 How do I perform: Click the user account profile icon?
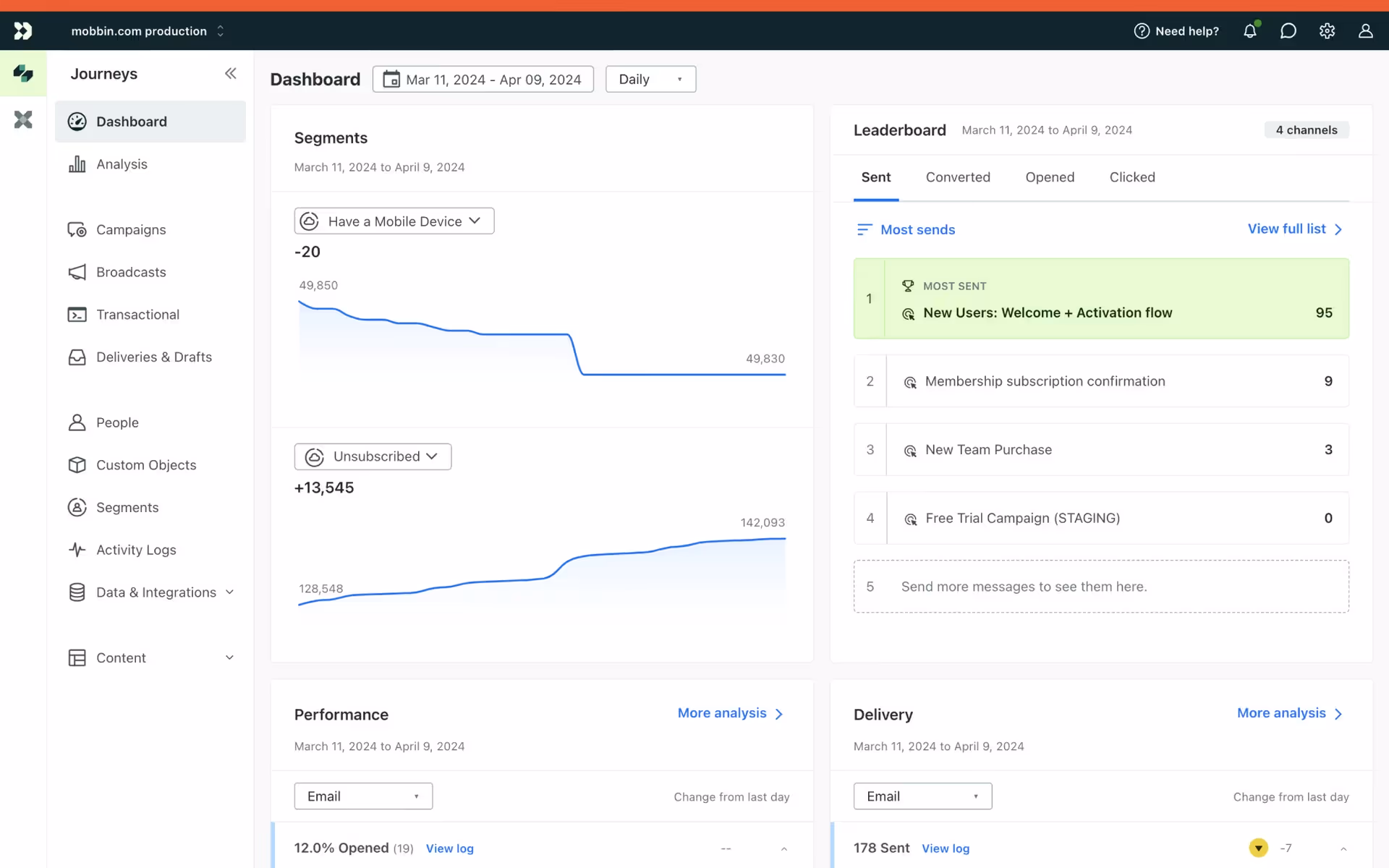coord(1365,31)
